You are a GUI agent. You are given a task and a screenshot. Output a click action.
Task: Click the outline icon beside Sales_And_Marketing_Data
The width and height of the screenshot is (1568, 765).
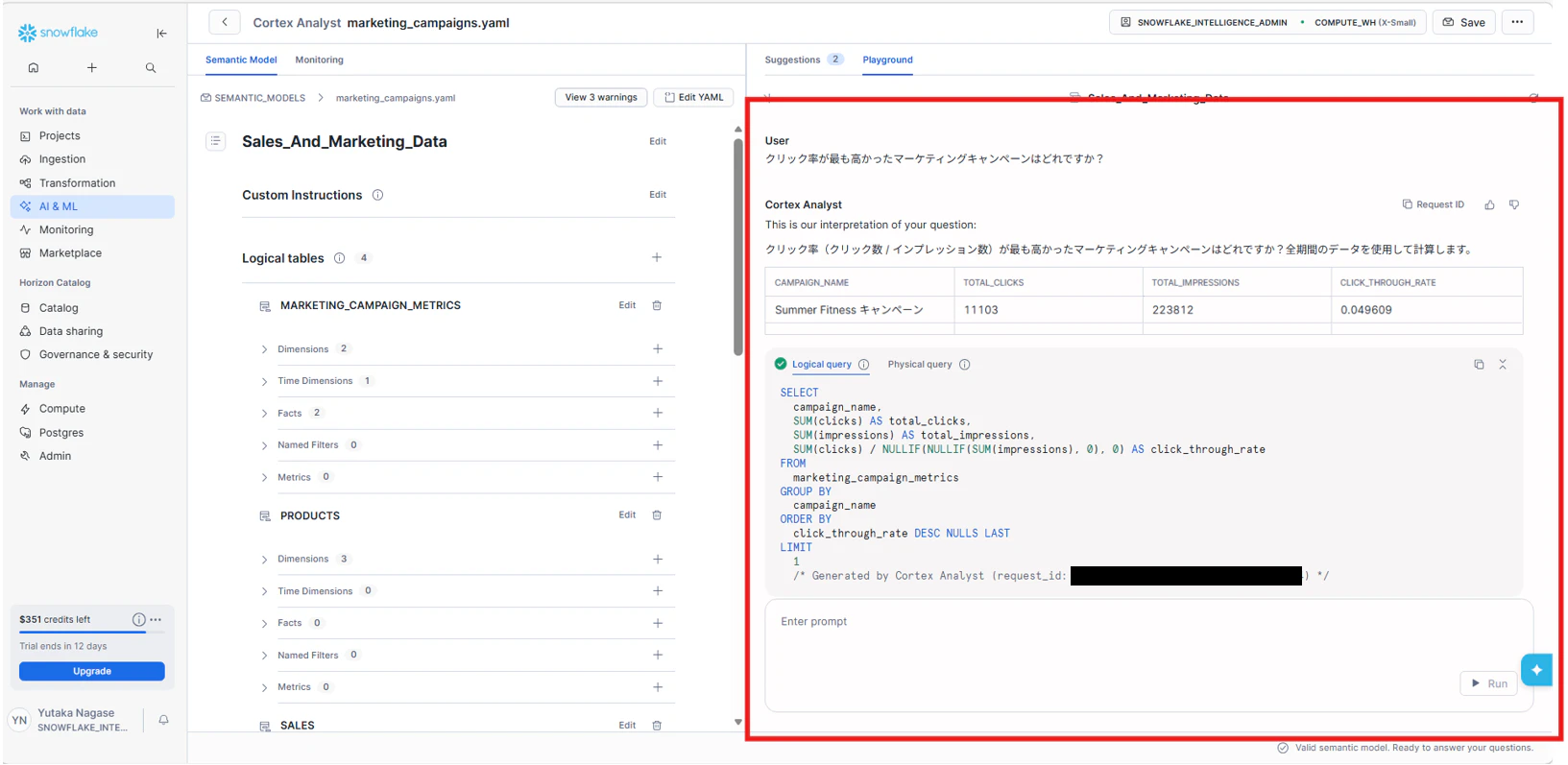point(216,141)
